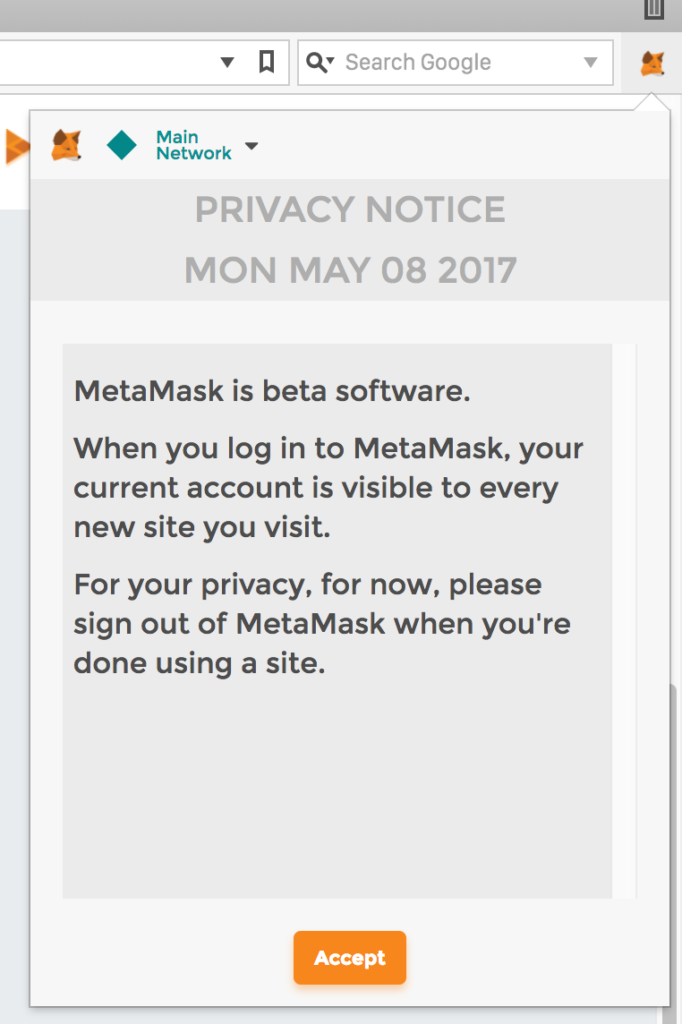Expand the address bar history dropdown arrow

[227, 63]
